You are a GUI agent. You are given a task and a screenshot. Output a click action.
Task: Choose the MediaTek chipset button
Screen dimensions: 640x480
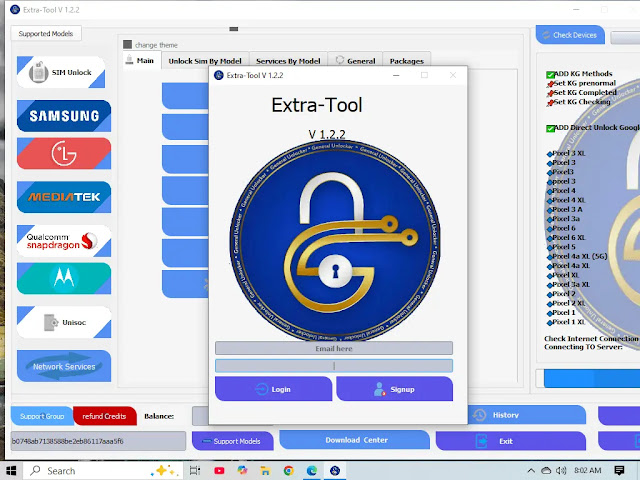click(x=64, y=197)
